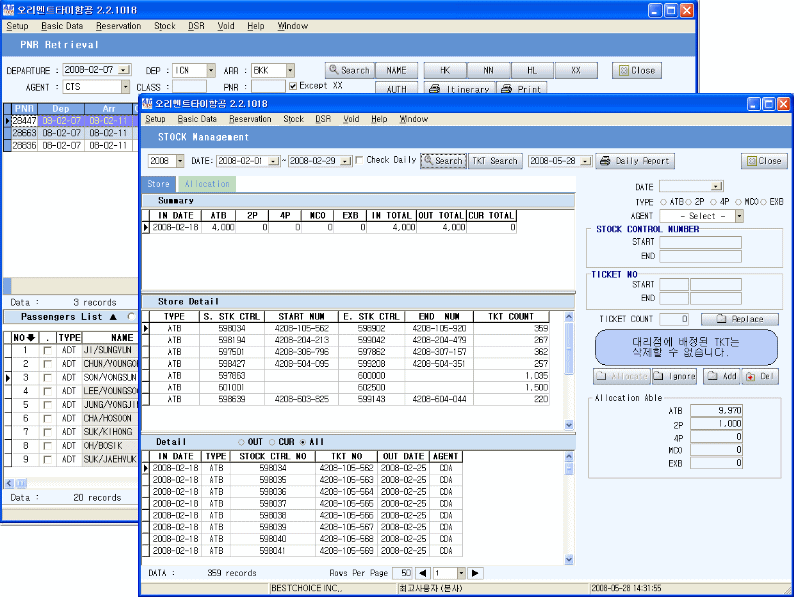Tick the checkbox for passenger SUK/KIHONG

pyautogui.click(x=47, y=432)
